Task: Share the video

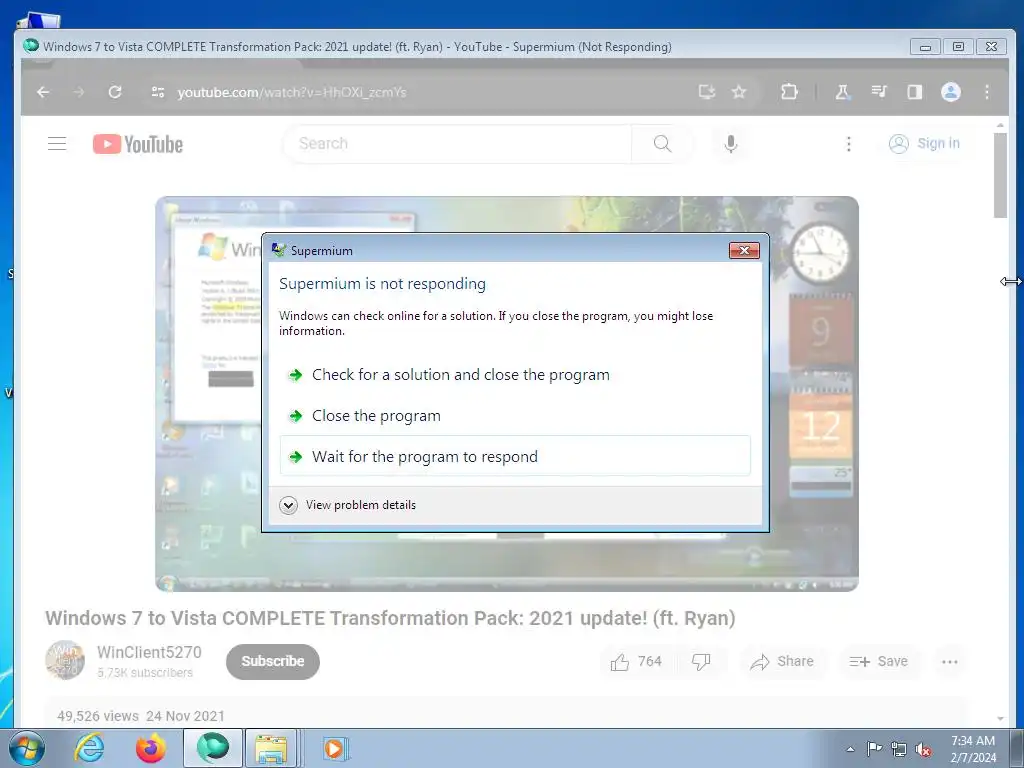Action: coord(782,662)
